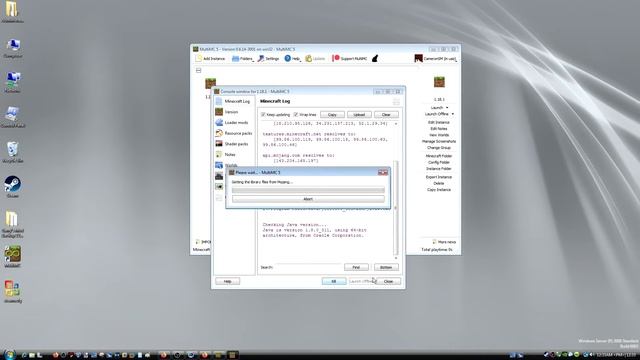
Task: Click the Upload log button
Action: [x=359, y=115]
